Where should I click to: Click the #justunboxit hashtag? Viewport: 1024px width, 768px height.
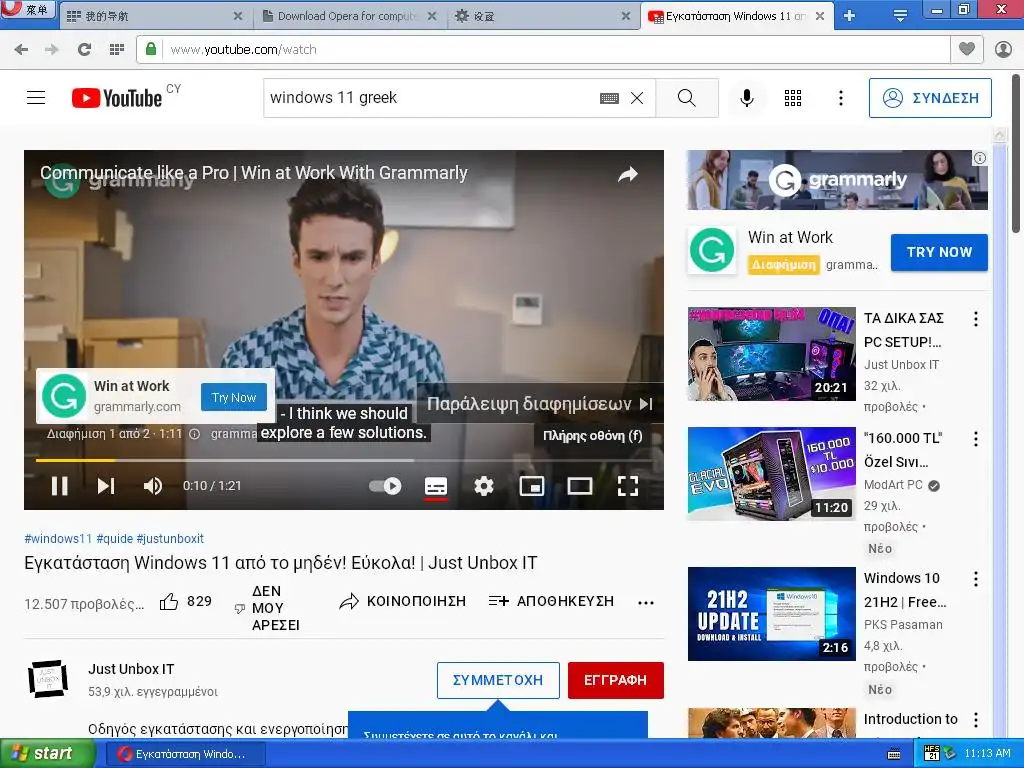(170, 539)
